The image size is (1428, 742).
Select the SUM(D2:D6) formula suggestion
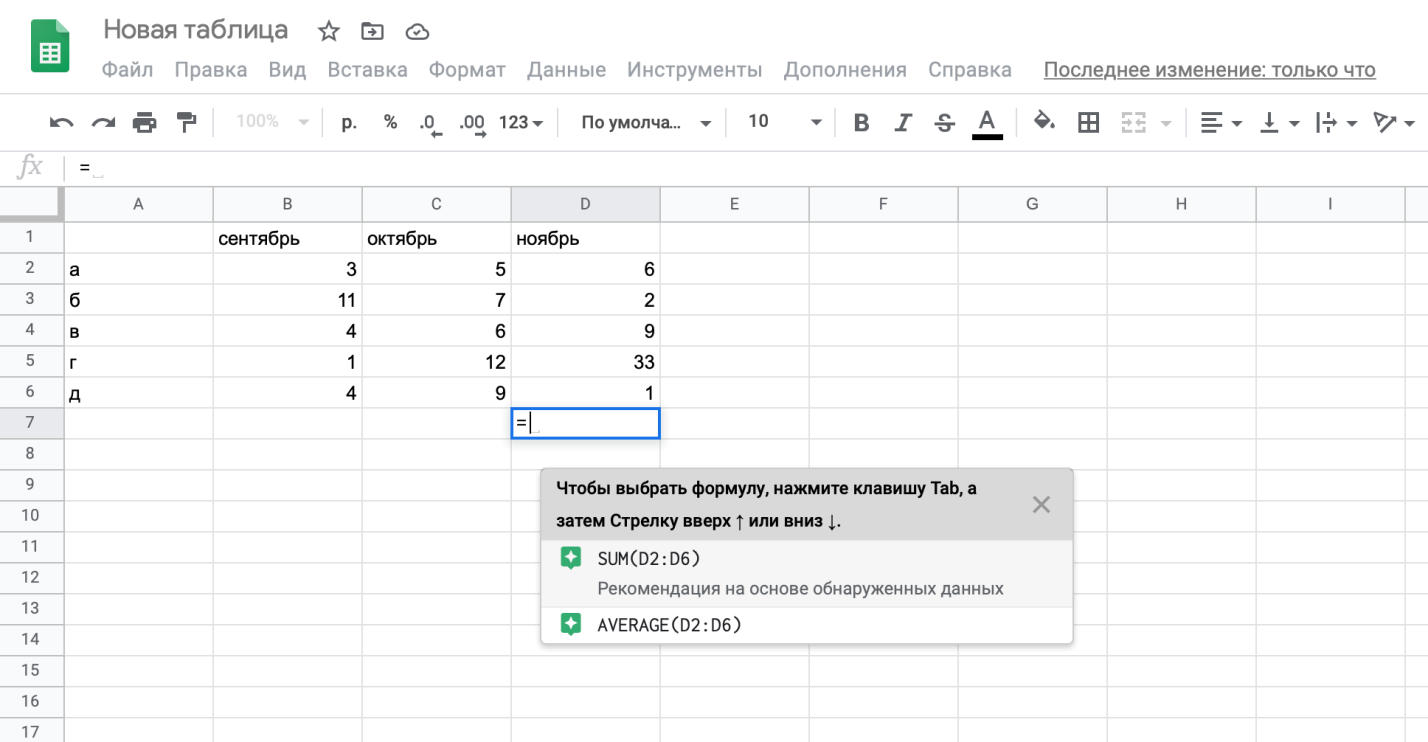click(650, 557)
